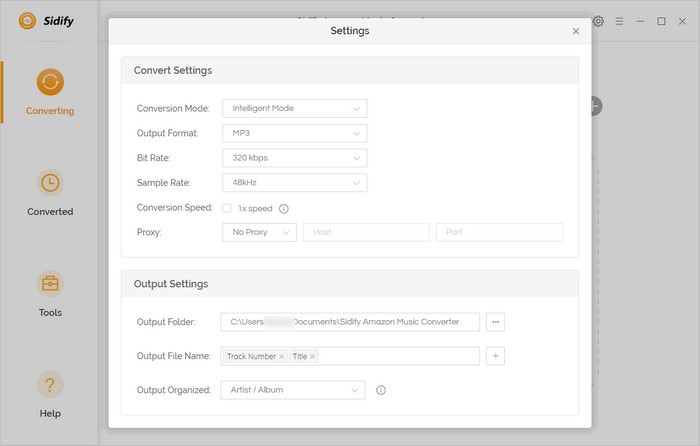Open the Output Format dropdown
Viewport: 700px width, 446px height.
[294, 133]
